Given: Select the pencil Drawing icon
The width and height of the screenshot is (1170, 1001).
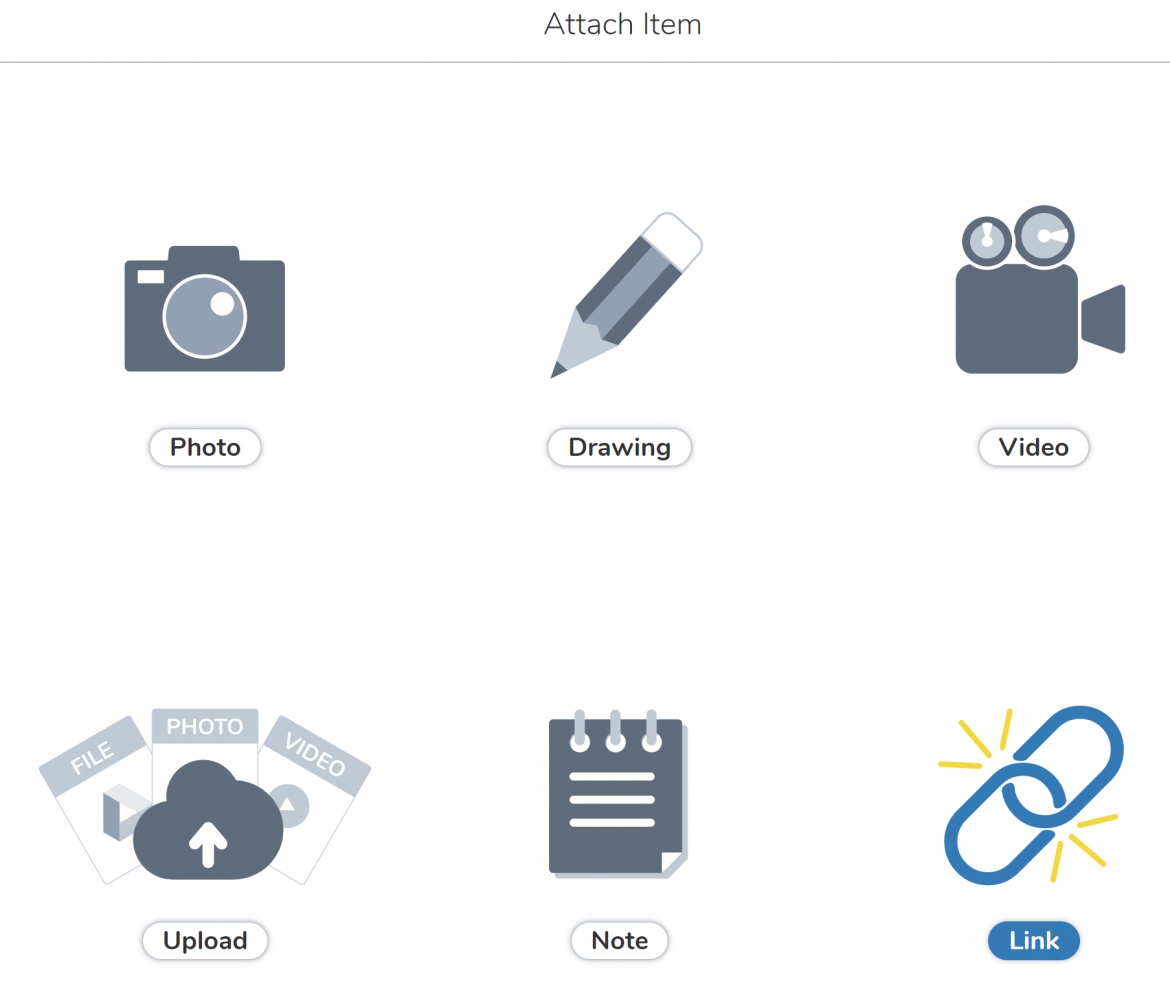Looking at the screenshot, I should click(626, 295).
